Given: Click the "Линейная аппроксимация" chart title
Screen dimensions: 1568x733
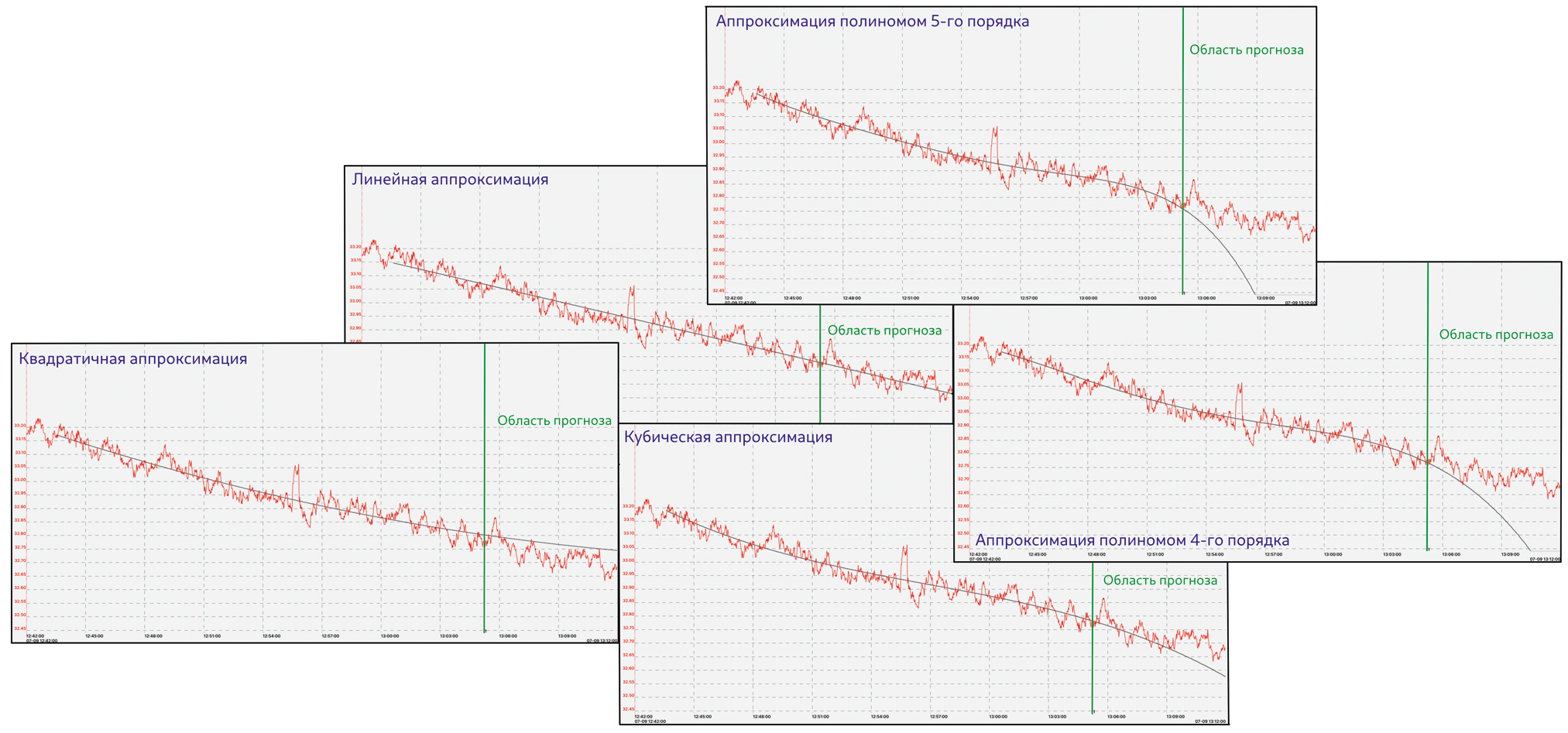Looking at the screenshot, I should coord(450,180).
